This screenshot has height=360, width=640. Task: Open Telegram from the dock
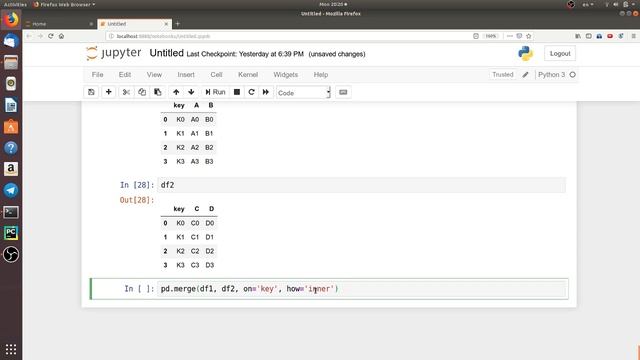tap(11, 190)
